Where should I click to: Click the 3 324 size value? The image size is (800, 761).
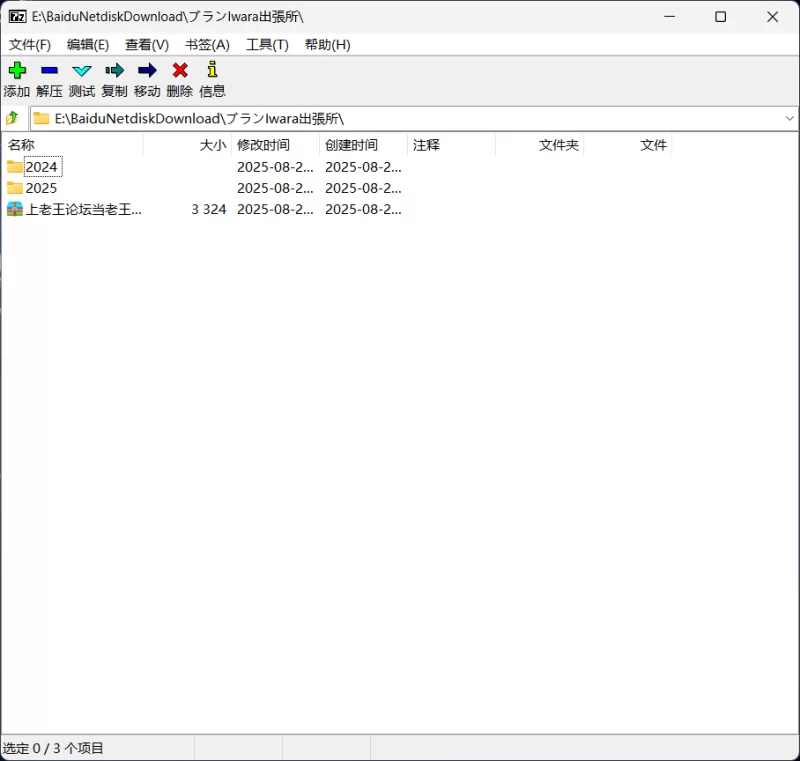pos(209,209)
